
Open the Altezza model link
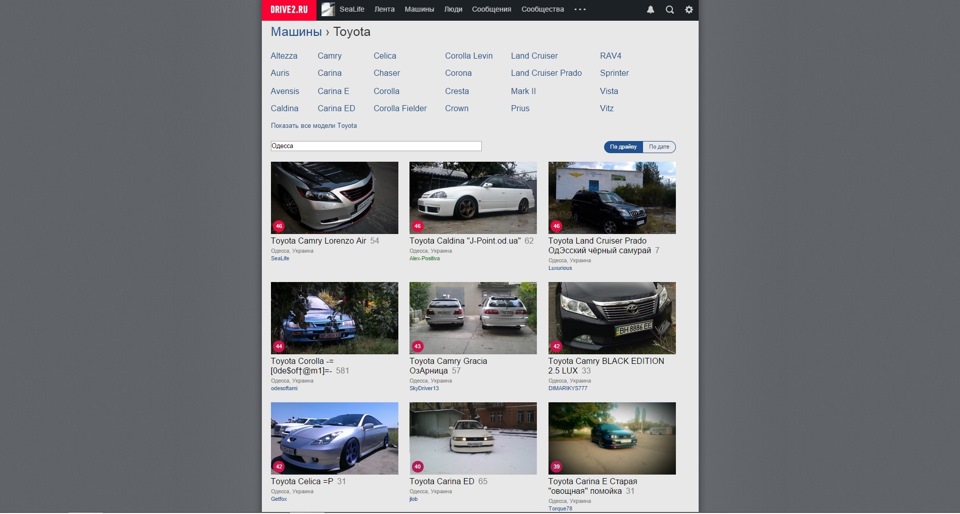coord(284,56)
